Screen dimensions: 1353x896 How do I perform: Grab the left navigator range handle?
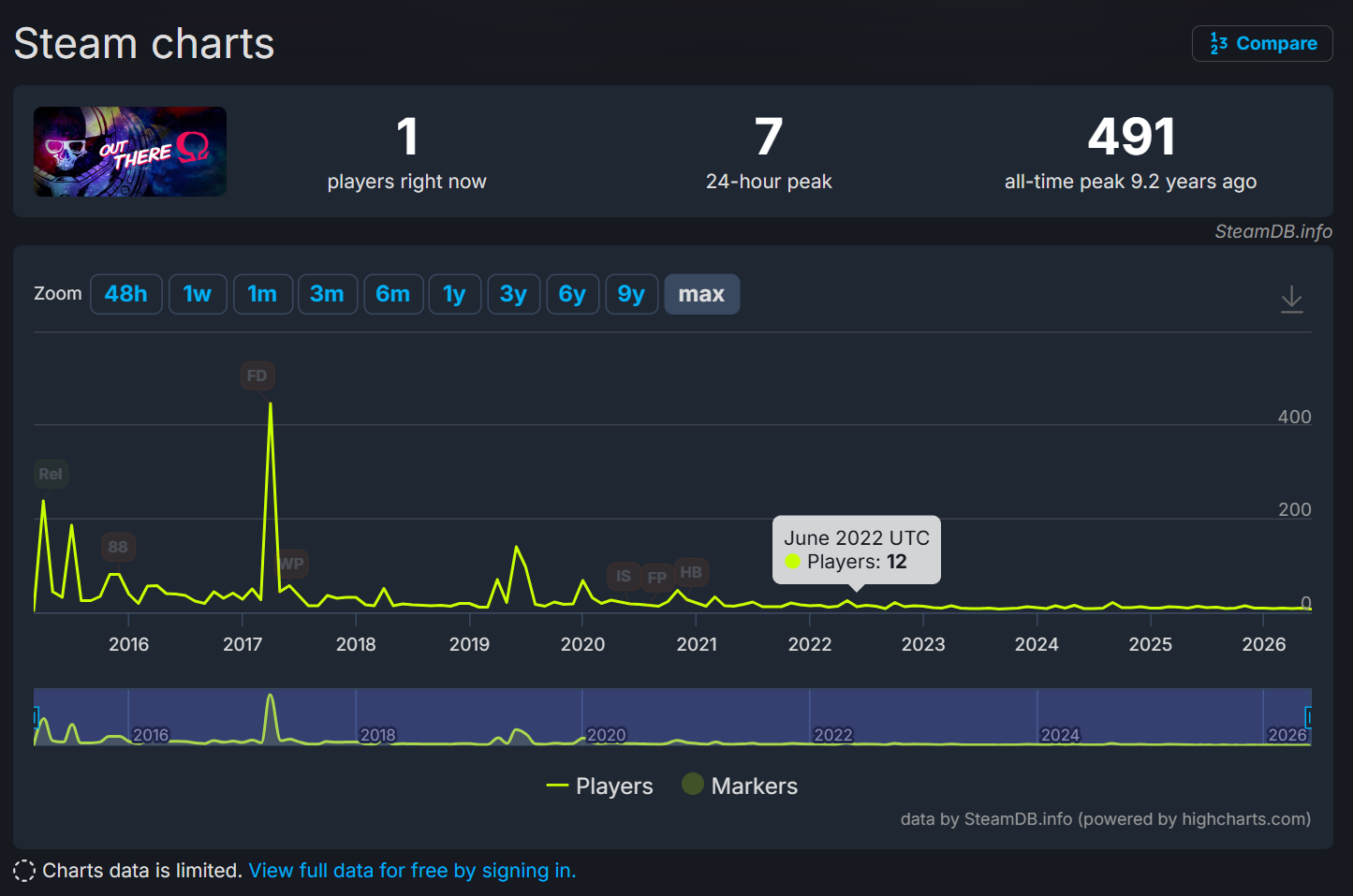coord(35,717)
